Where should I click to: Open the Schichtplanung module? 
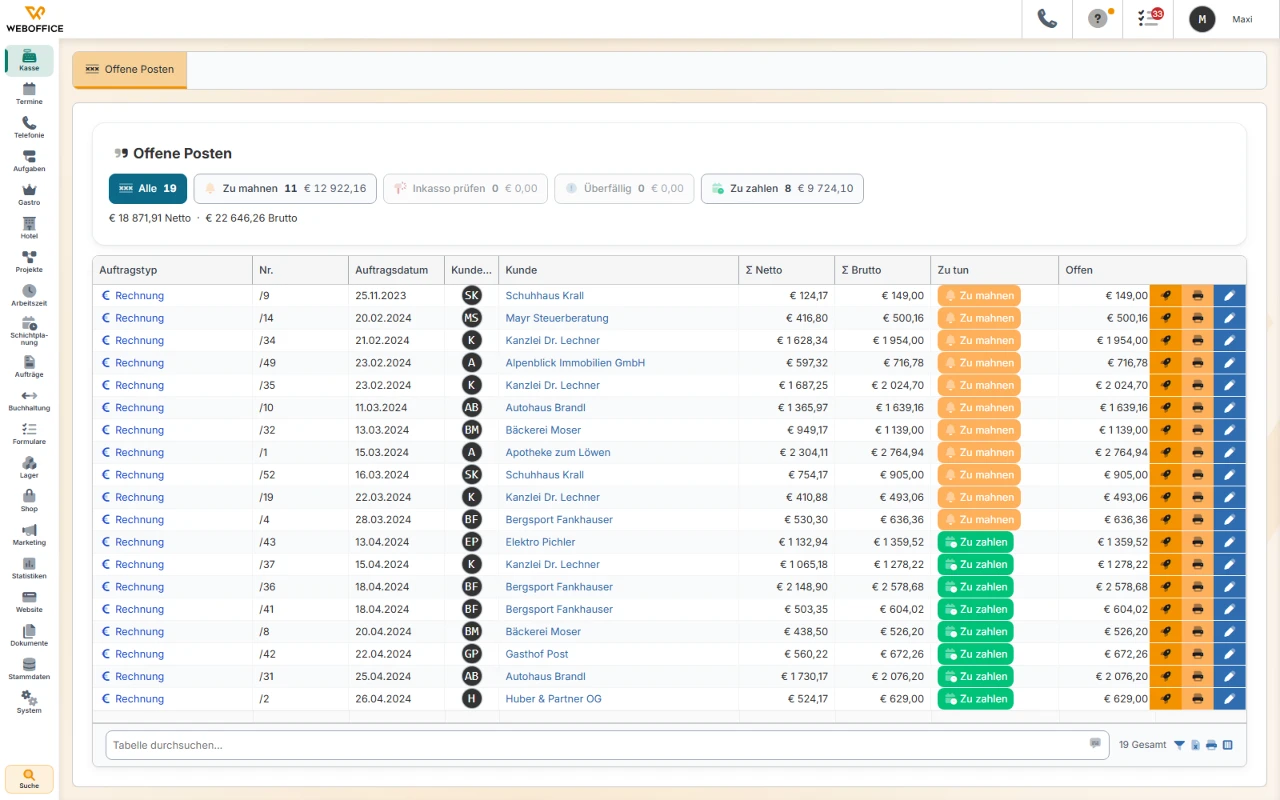tap(29, 332)
